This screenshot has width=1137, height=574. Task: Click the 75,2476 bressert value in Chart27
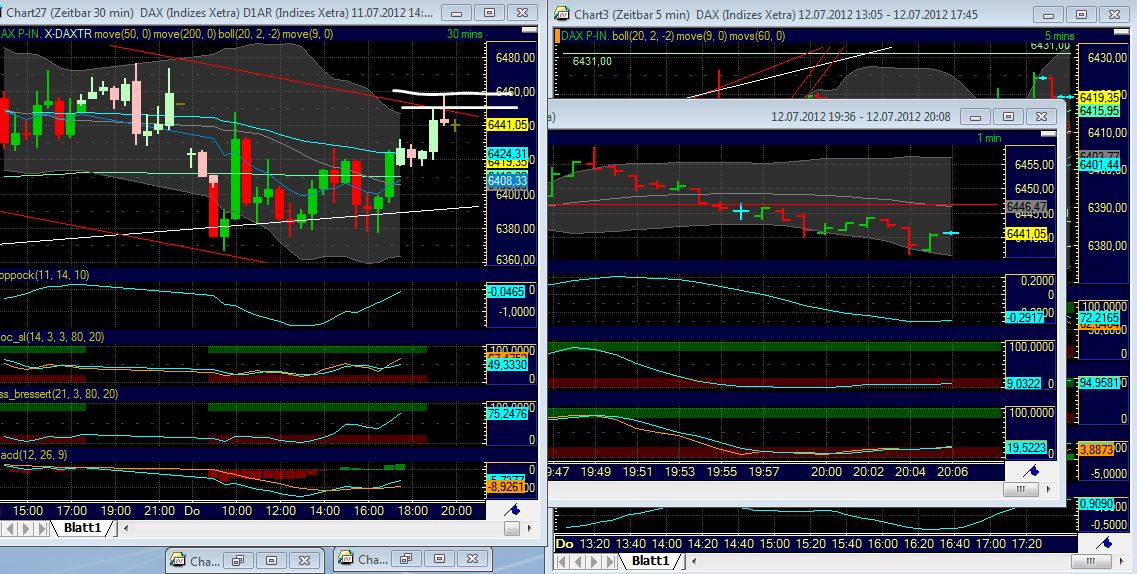507,414
